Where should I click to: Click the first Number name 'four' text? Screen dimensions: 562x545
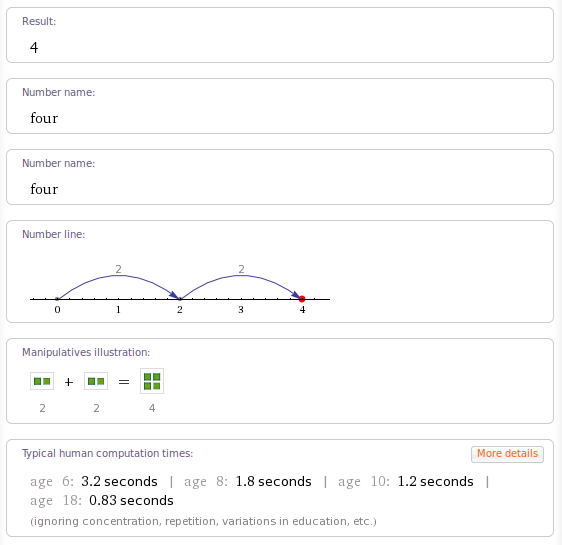[44, 118]
